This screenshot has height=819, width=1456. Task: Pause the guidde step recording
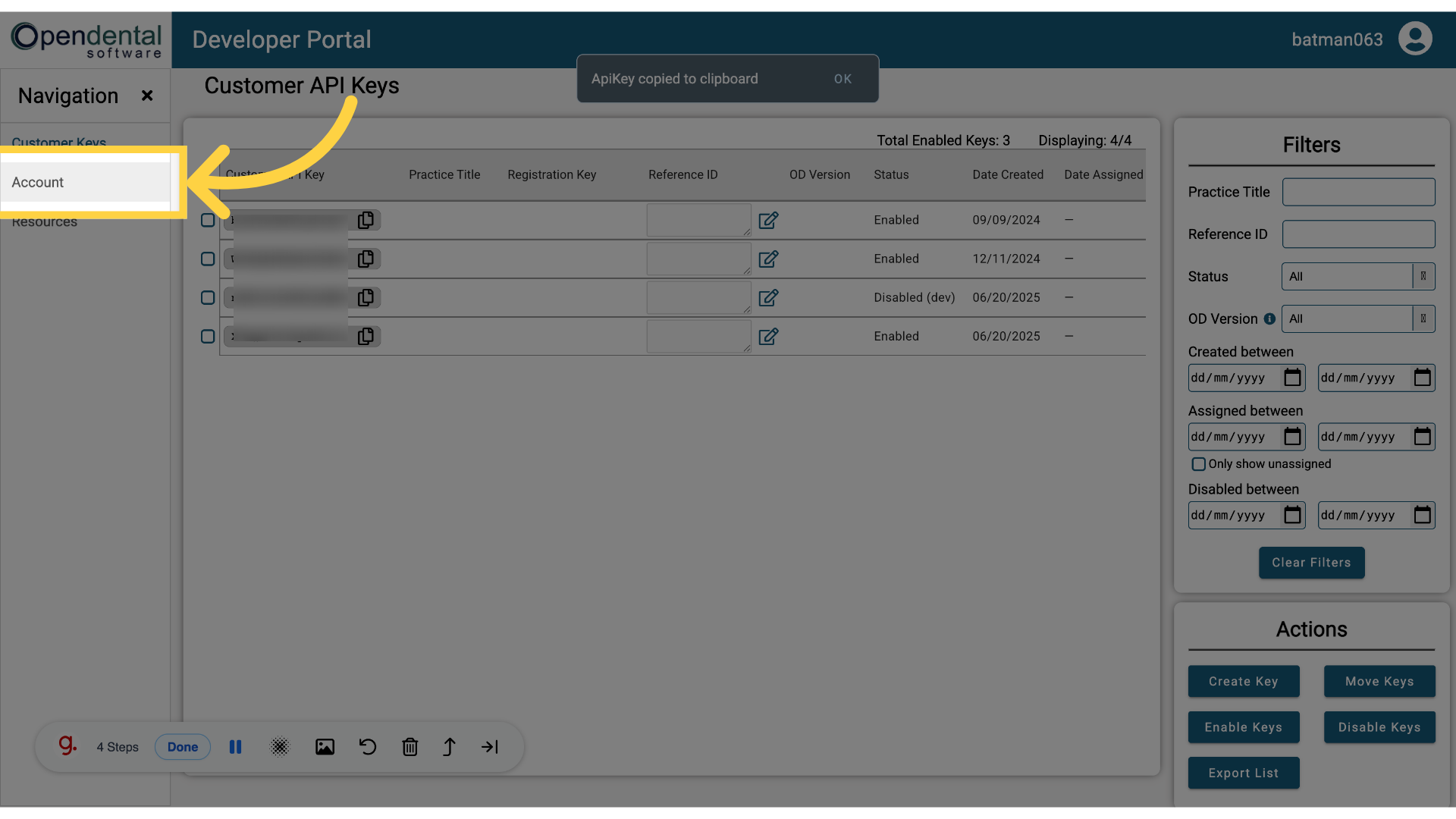235,747
